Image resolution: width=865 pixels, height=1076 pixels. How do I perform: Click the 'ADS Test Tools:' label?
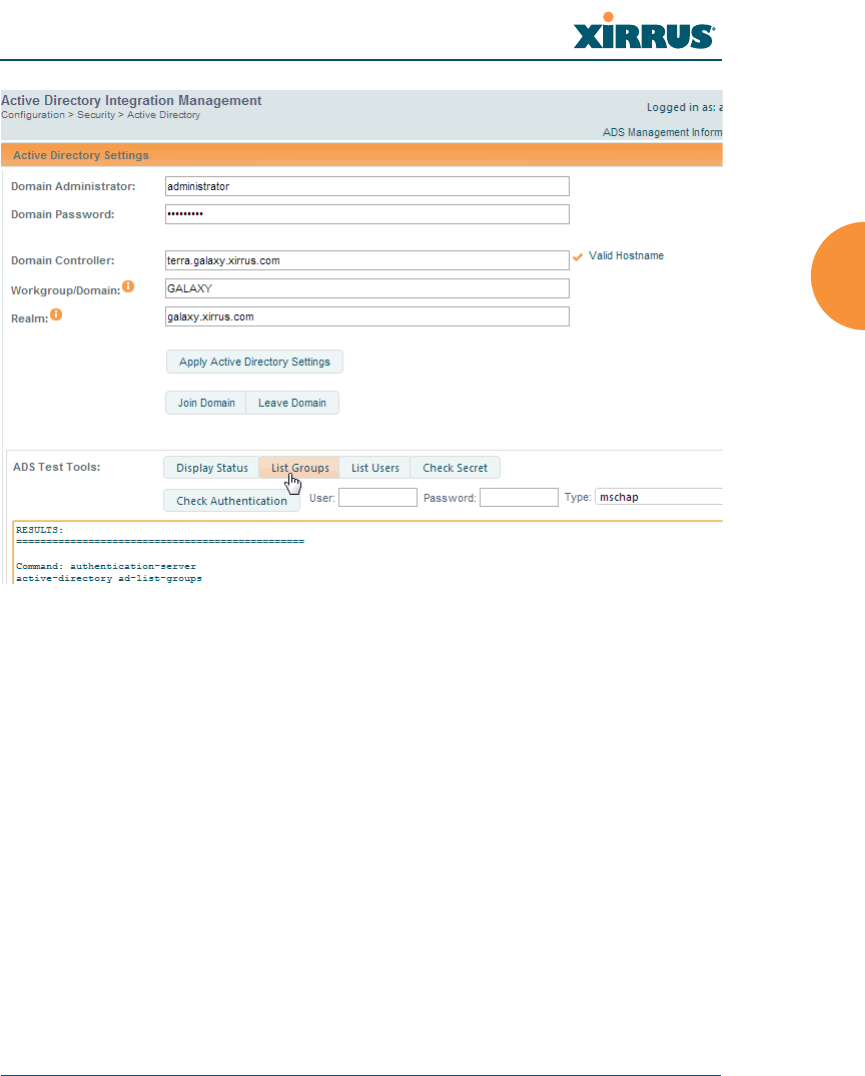point(56,467)
